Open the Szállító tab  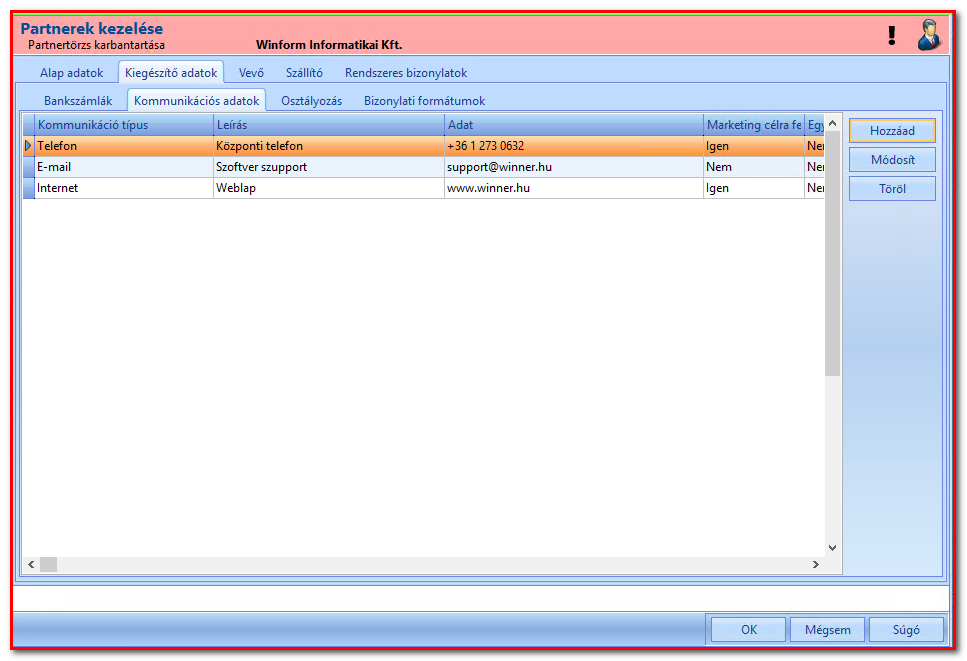[304, 73]
